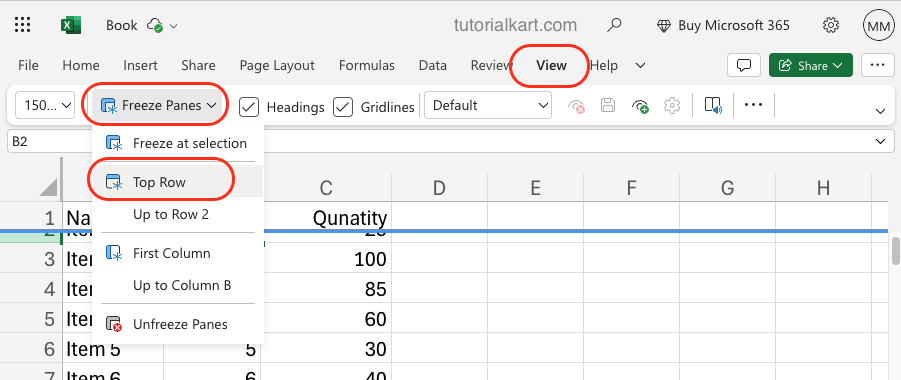
Task: Choose First Column freeze option
Action: pyautogui.click(x=178, y=254)
